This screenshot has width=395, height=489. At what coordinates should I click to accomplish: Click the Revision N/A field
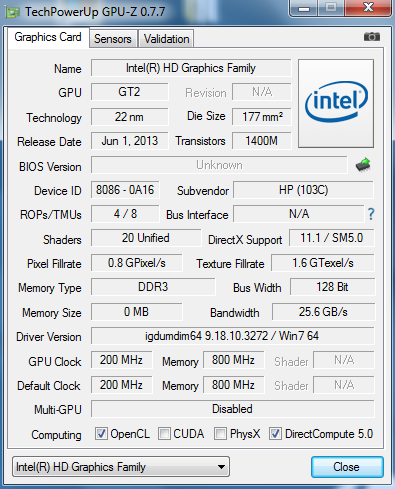click(262, 92)
